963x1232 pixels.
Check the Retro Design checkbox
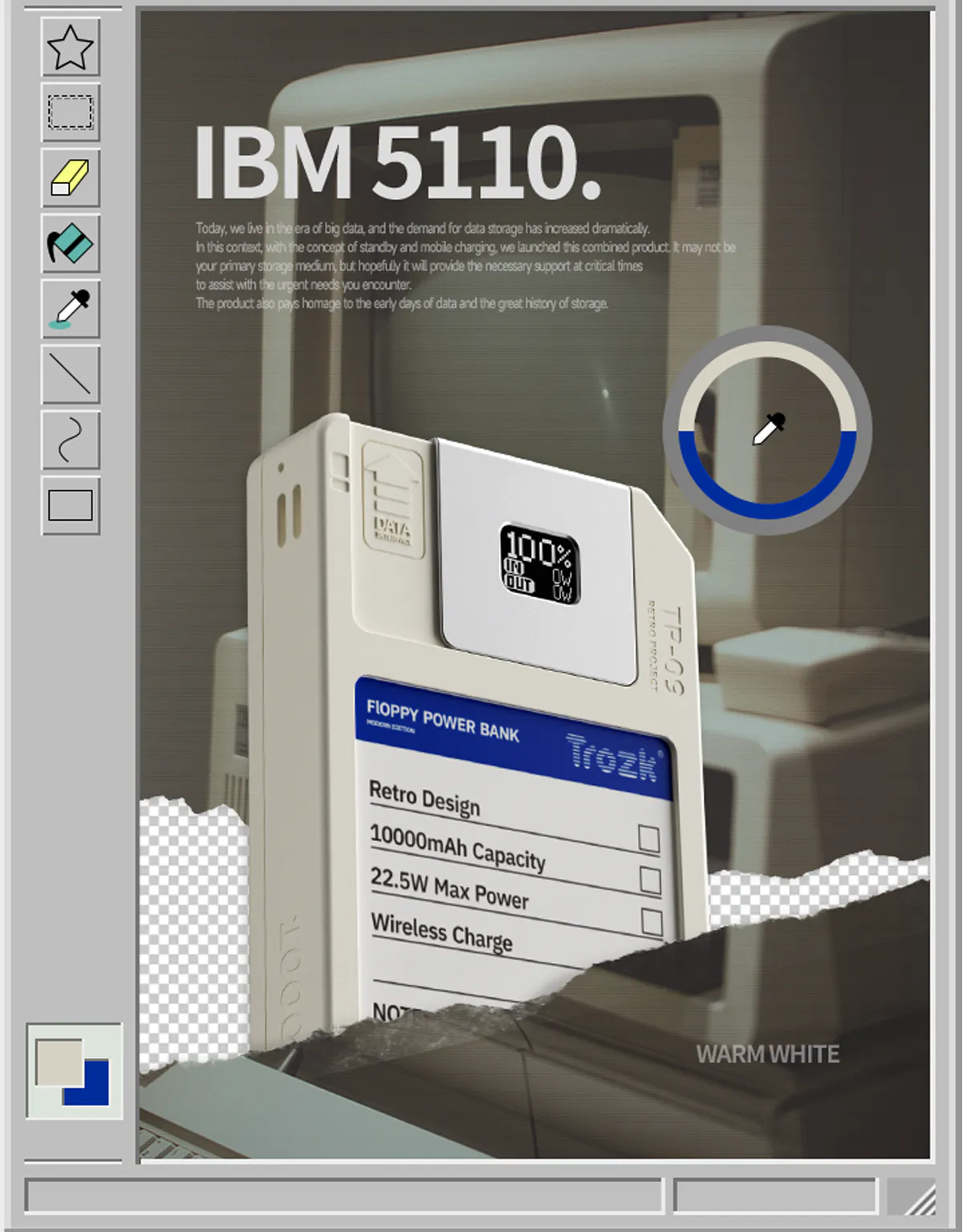tap(648, 839)
